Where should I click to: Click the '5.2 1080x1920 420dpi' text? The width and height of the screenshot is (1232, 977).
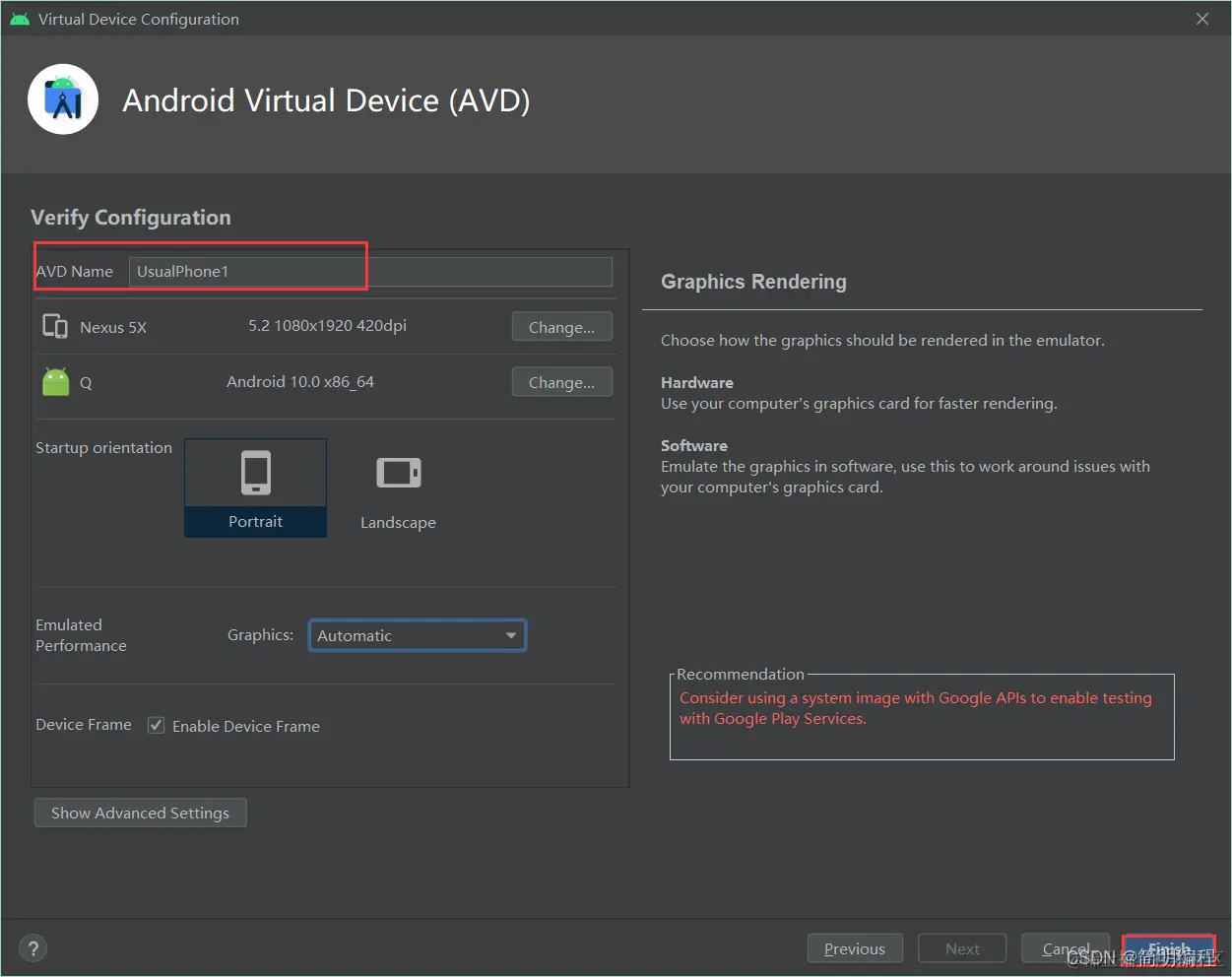click(x=327, y=326)
